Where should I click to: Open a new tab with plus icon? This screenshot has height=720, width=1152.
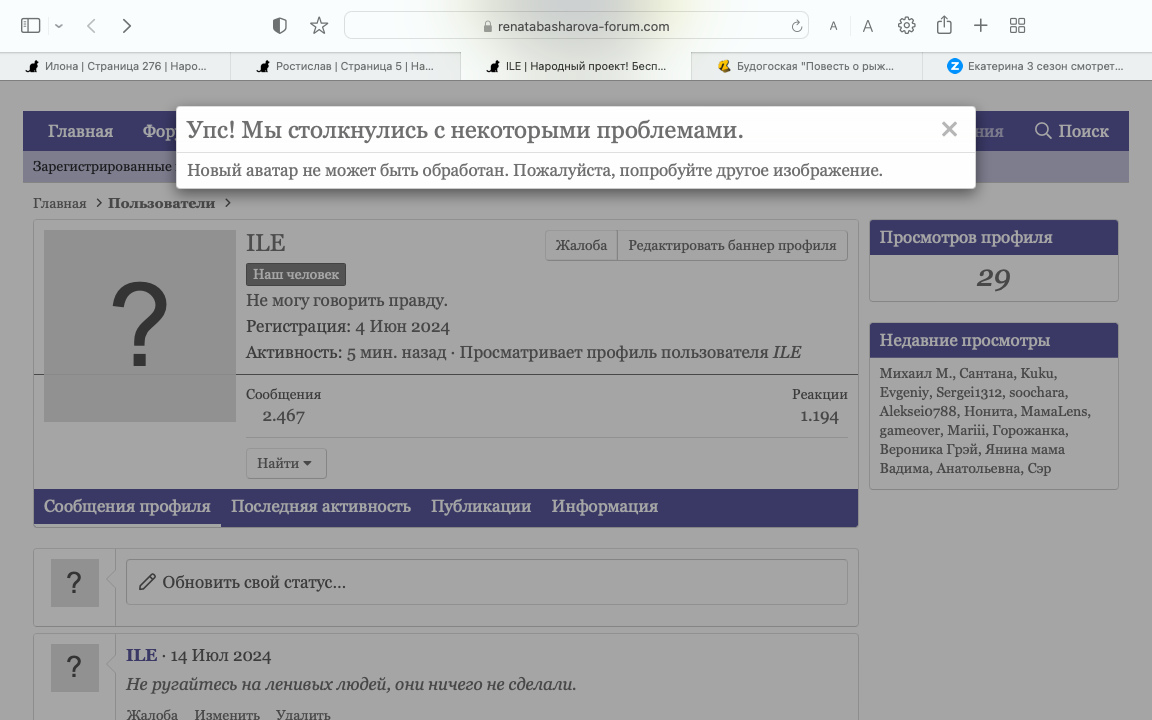981,26
